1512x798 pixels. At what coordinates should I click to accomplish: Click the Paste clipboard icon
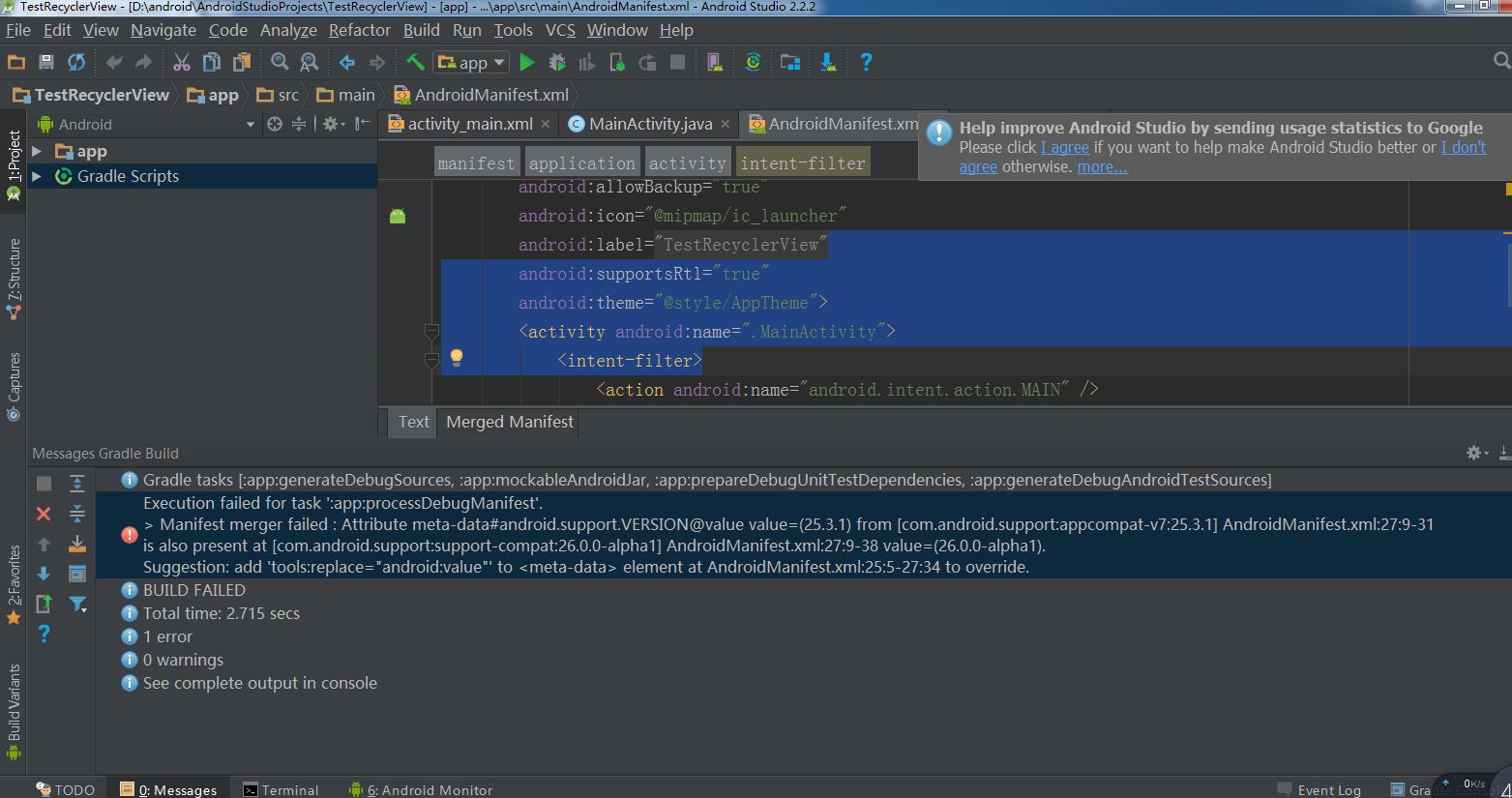click(x=241, y=63)
